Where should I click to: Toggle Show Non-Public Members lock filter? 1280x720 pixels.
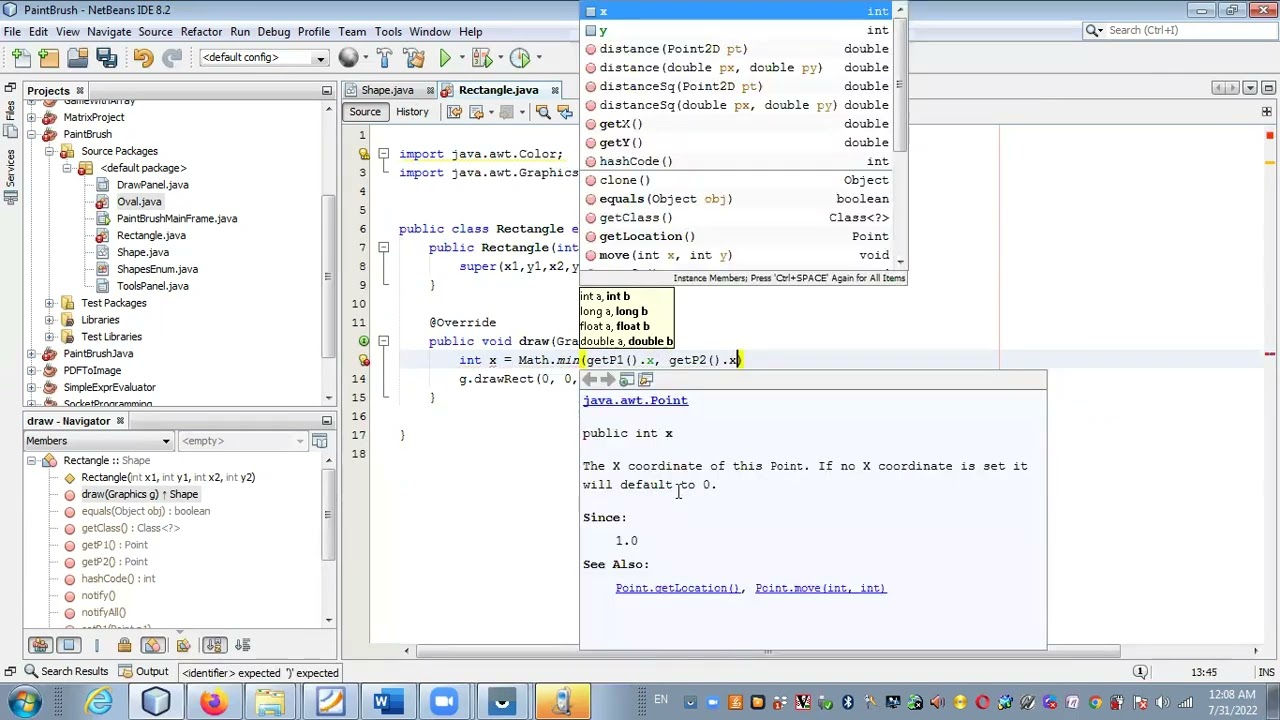click(x=124, y=645)
